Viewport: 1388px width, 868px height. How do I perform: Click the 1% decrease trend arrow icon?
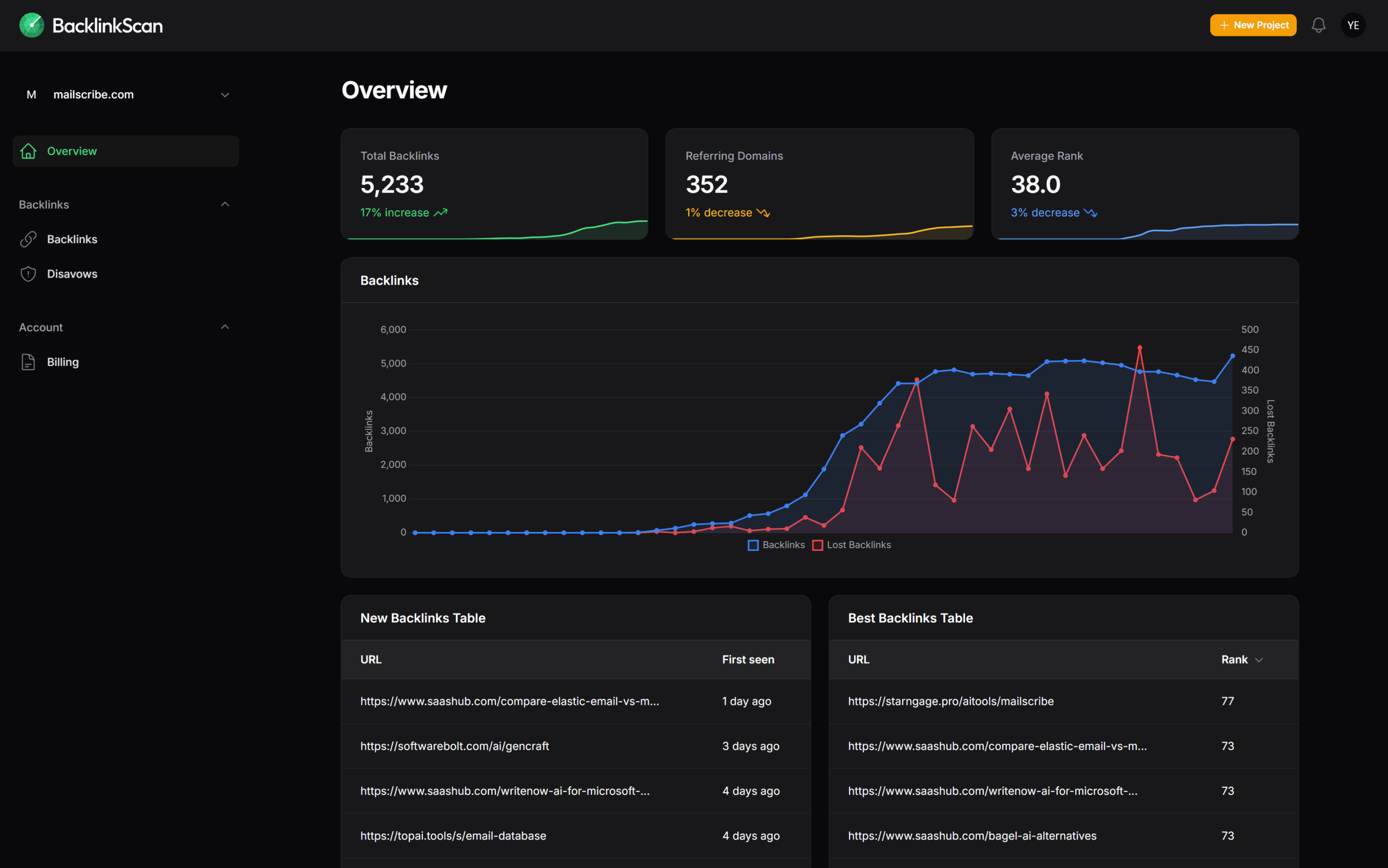click(x=763, y=213)
